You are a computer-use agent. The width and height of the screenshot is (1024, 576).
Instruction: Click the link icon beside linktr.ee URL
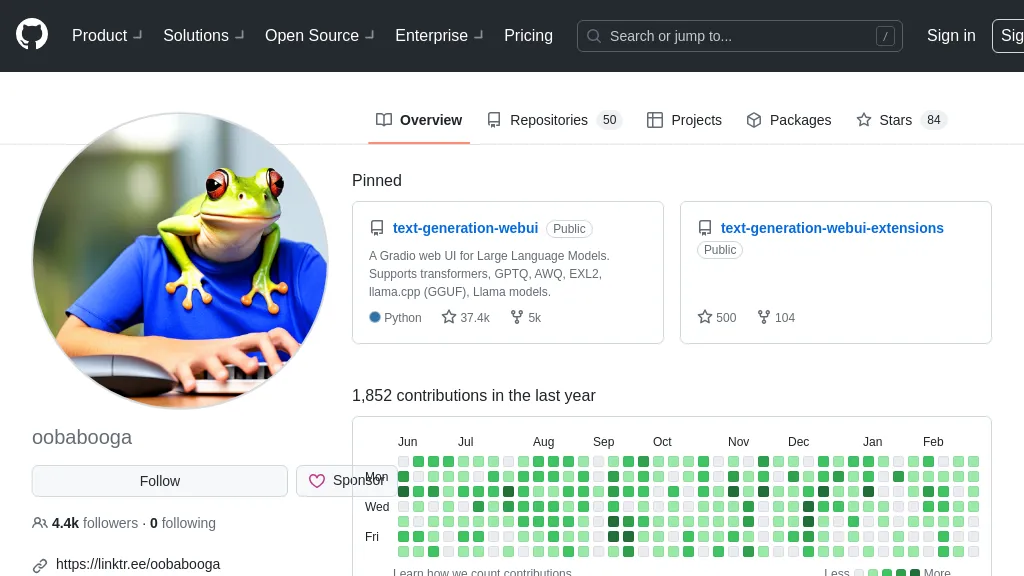click(x=40, y=565)
